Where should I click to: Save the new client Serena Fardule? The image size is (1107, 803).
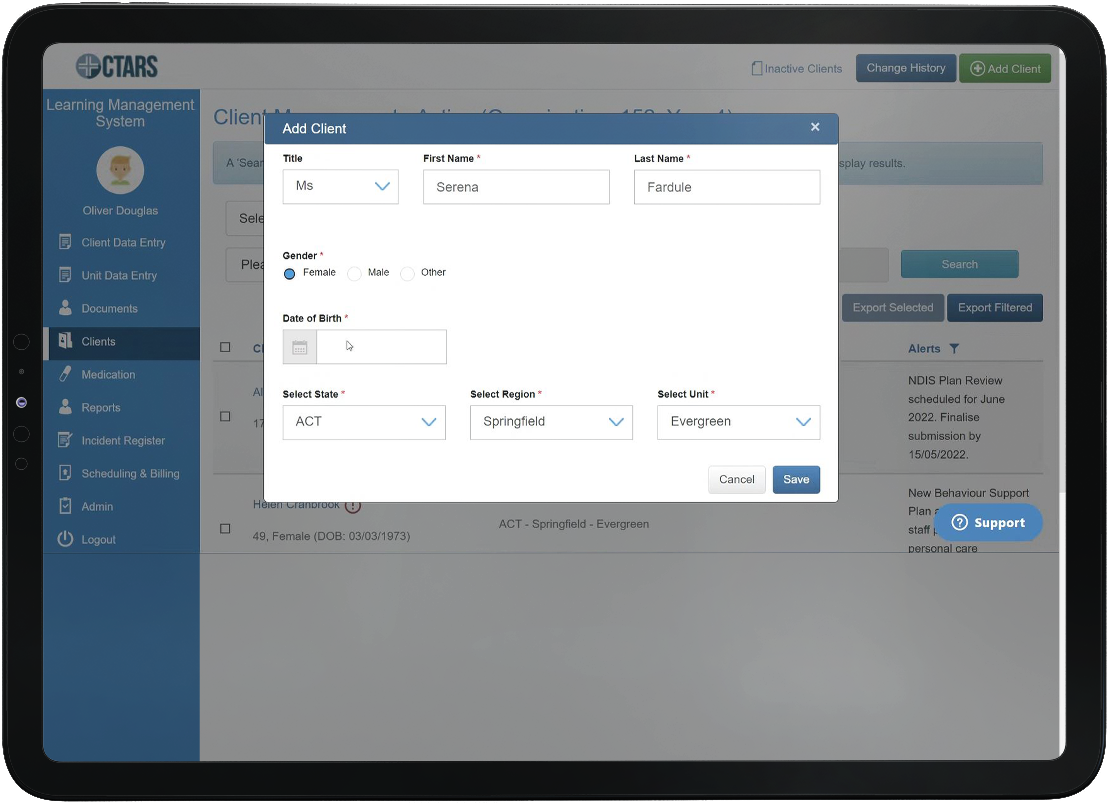tap(796, 480)
